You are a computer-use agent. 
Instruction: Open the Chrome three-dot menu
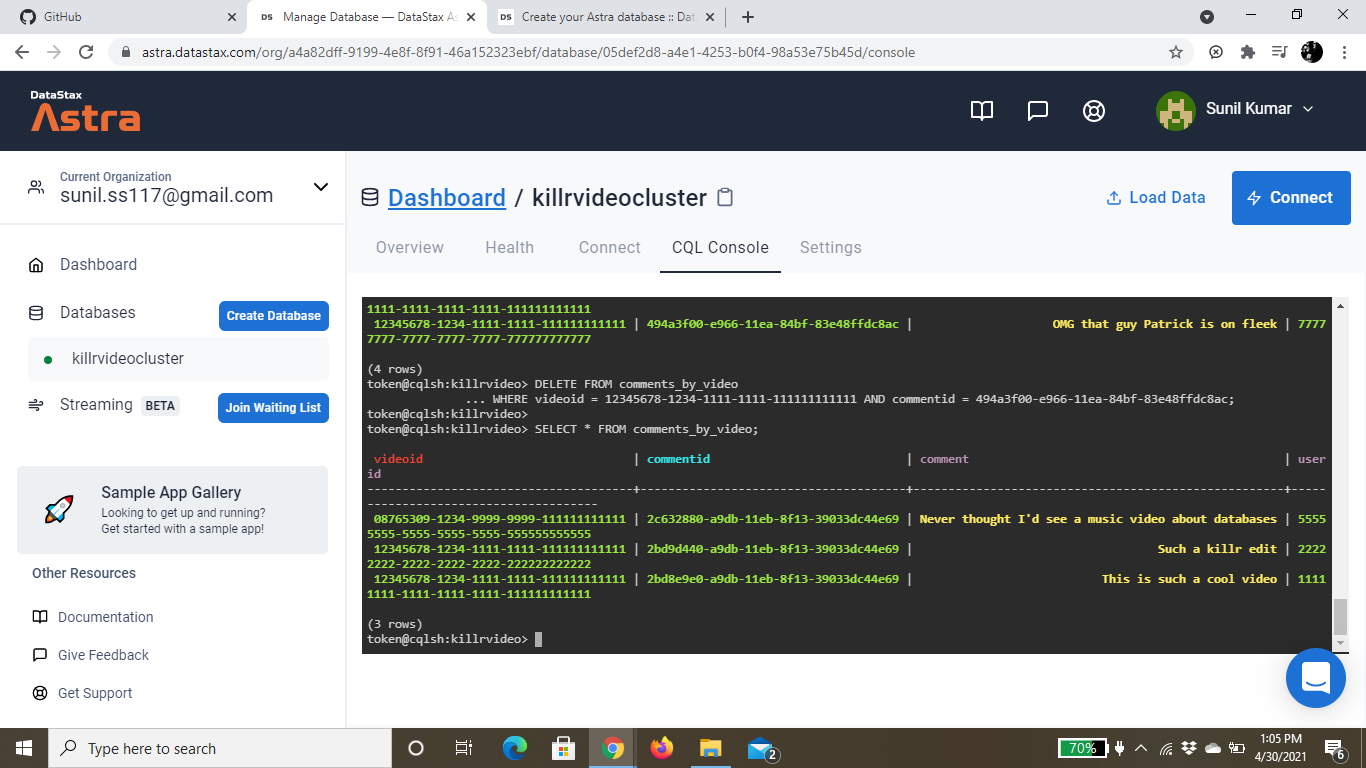pos(1344,51)
